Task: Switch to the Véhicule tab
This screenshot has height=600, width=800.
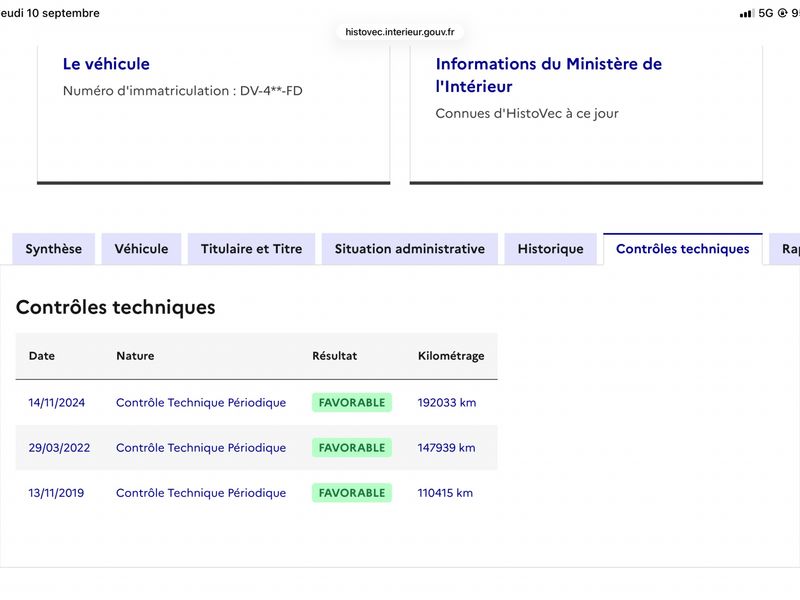Action: [x=141, y=249]
